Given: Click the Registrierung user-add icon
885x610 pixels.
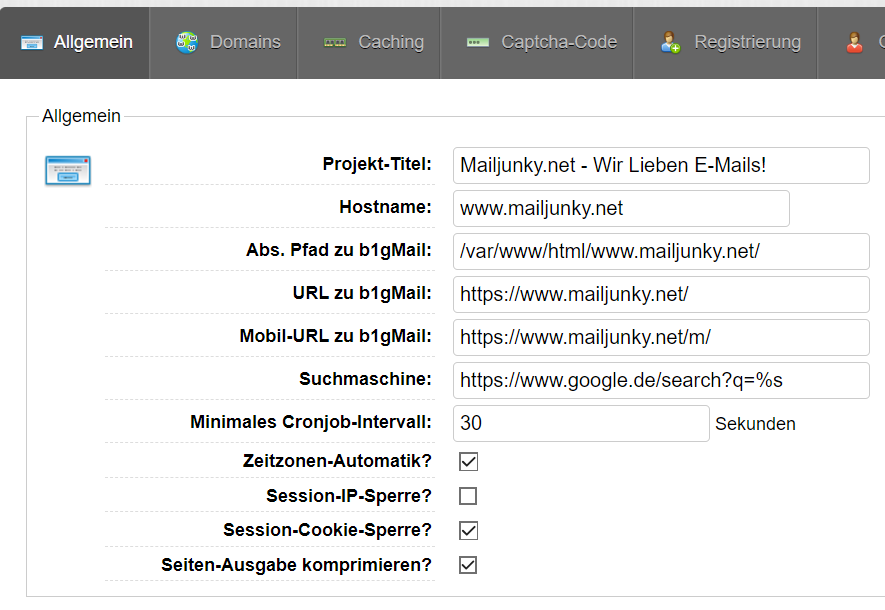Looking at the screenshot, I should (x=670, y=43).
